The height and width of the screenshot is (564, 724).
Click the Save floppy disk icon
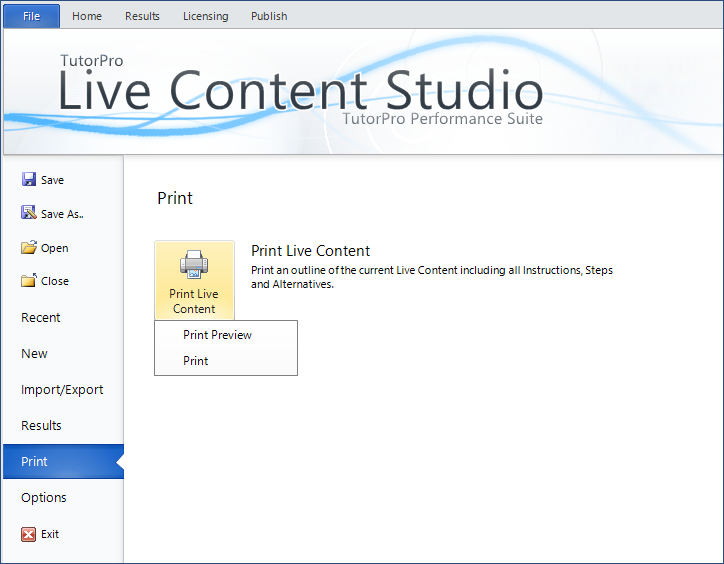pos(29,179)
